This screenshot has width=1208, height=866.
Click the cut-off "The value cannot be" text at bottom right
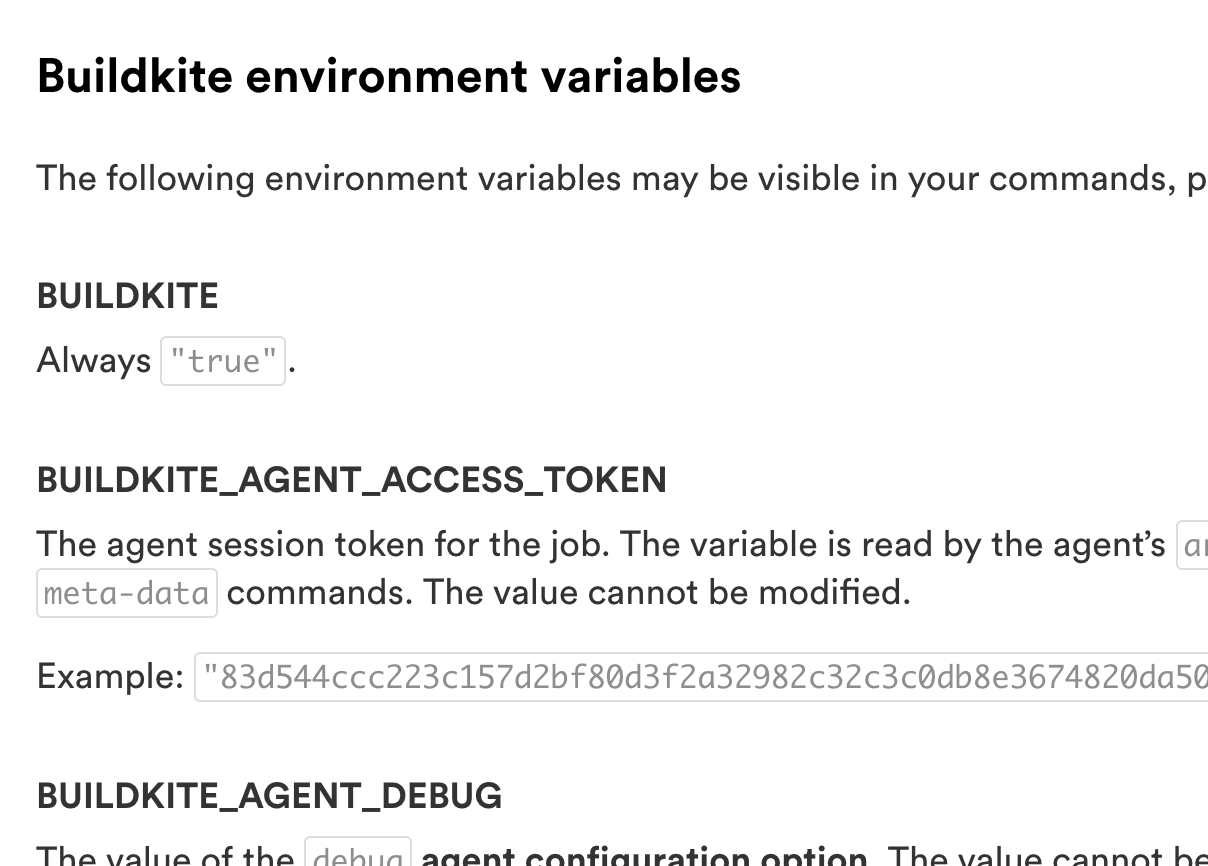(1046, 857)
